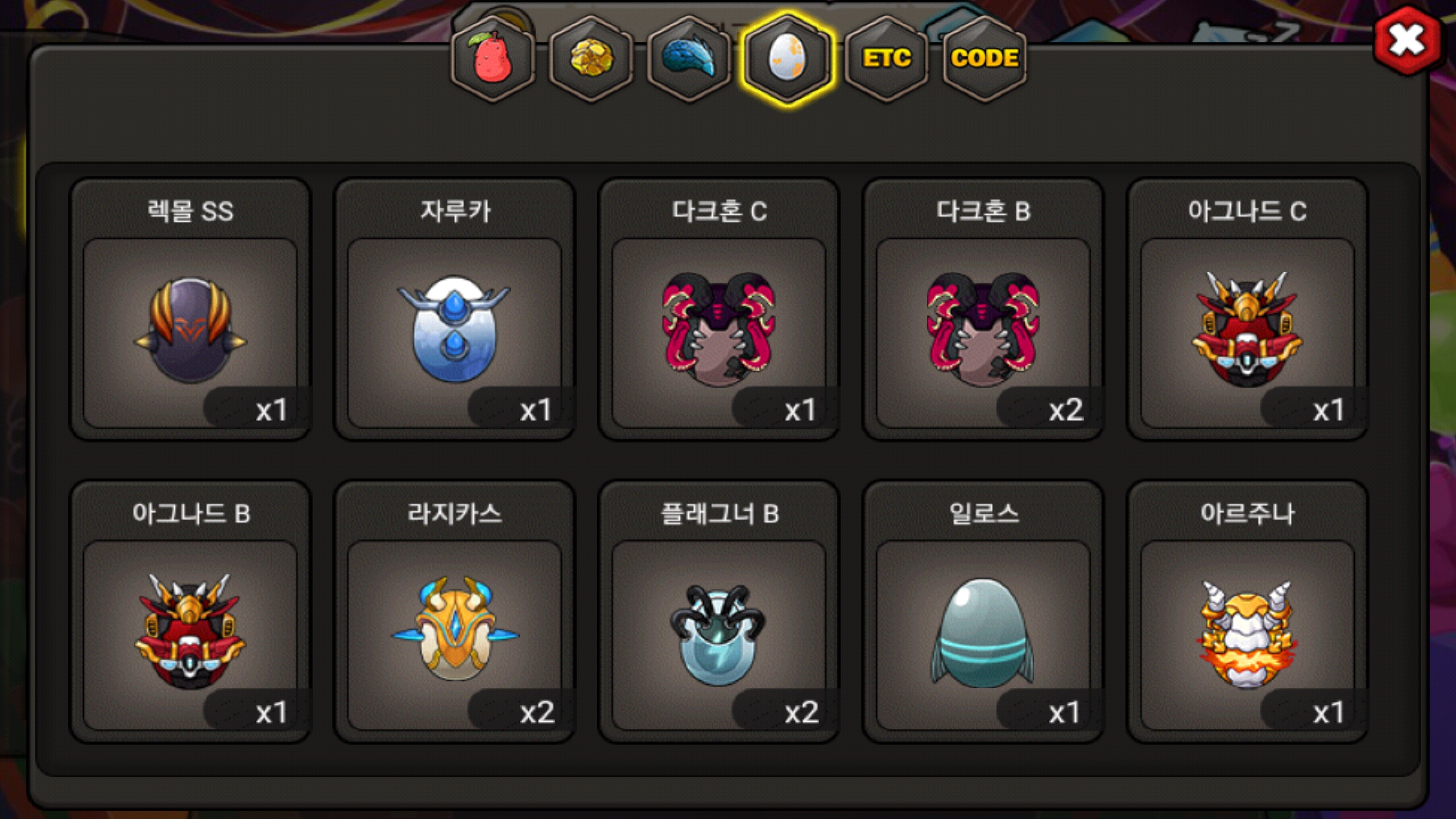Open the CODE tab
This screenshot has width=1456, height=819.
985,59
